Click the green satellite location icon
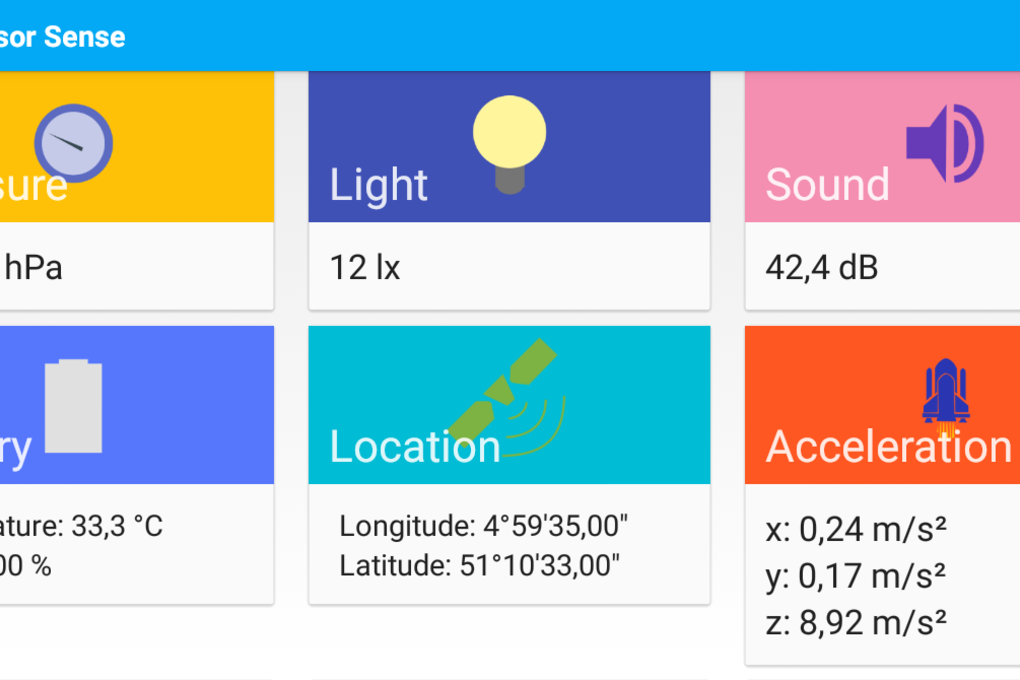The image size is (1020, 680). point(507,397)
